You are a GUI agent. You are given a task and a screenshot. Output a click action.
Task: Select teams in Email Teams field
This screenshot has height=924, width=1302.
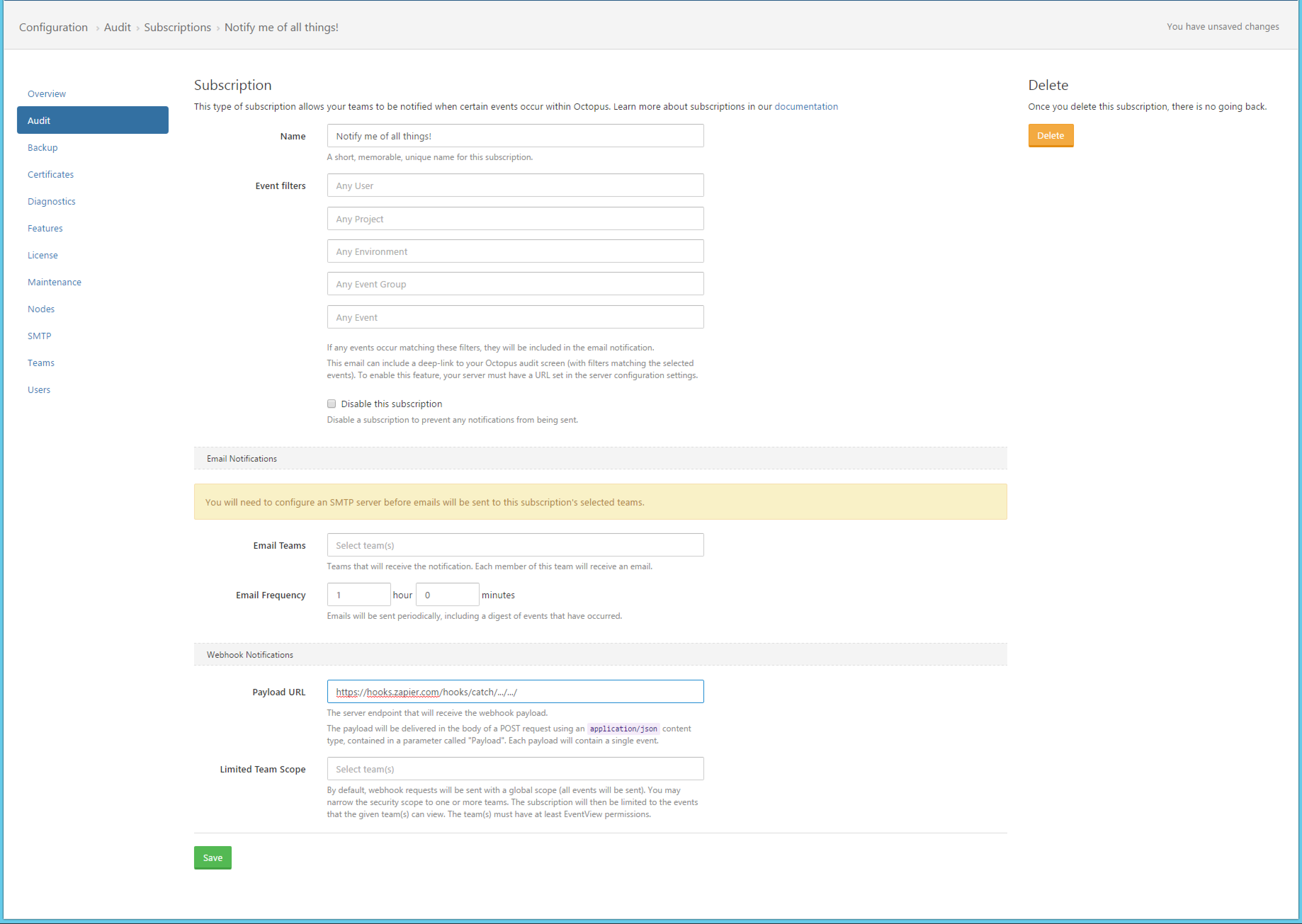click(515, 545)
